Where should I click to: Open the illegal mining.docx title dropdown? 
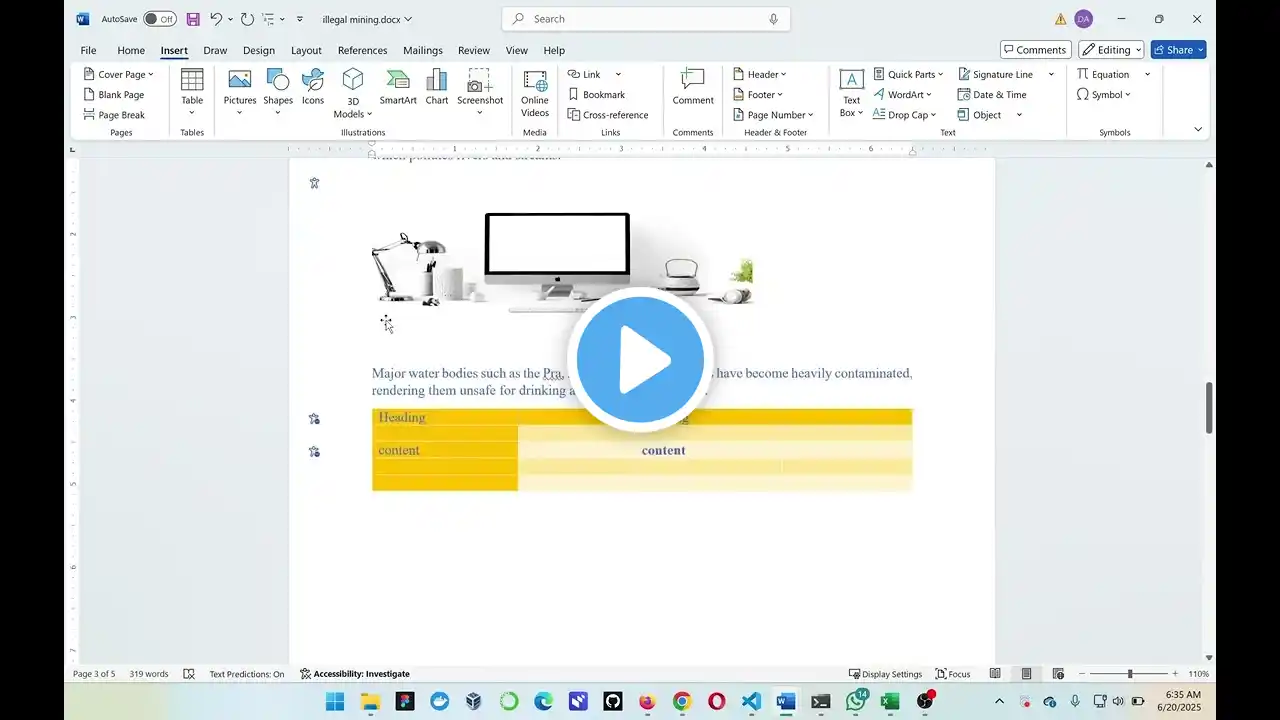click(367, 19)
